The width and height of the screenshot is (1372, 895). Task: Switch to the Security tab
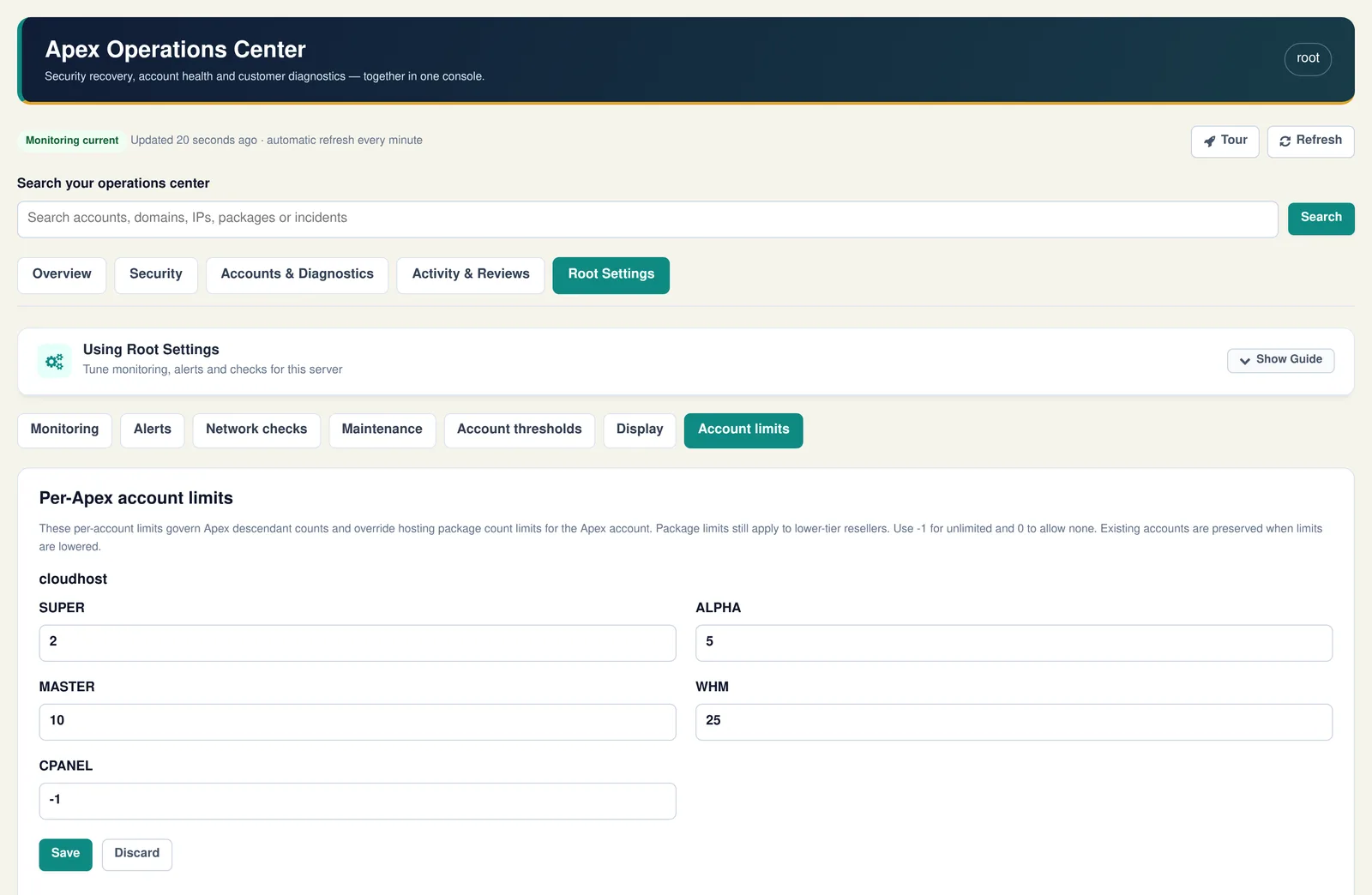(x=156, y=275)
